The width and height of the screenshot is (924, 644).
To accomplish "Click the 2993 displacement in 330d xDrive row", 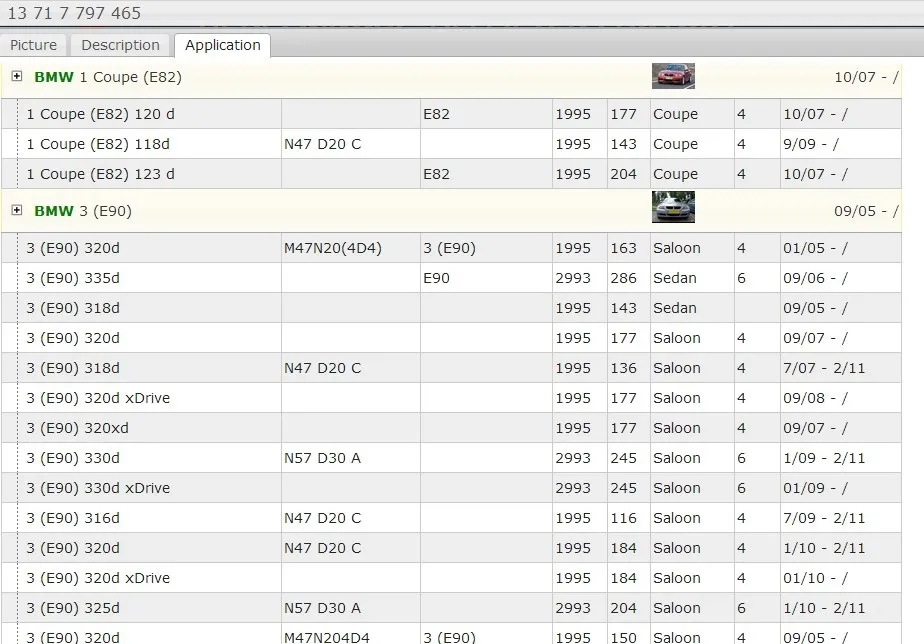I will tap(573, 488).
